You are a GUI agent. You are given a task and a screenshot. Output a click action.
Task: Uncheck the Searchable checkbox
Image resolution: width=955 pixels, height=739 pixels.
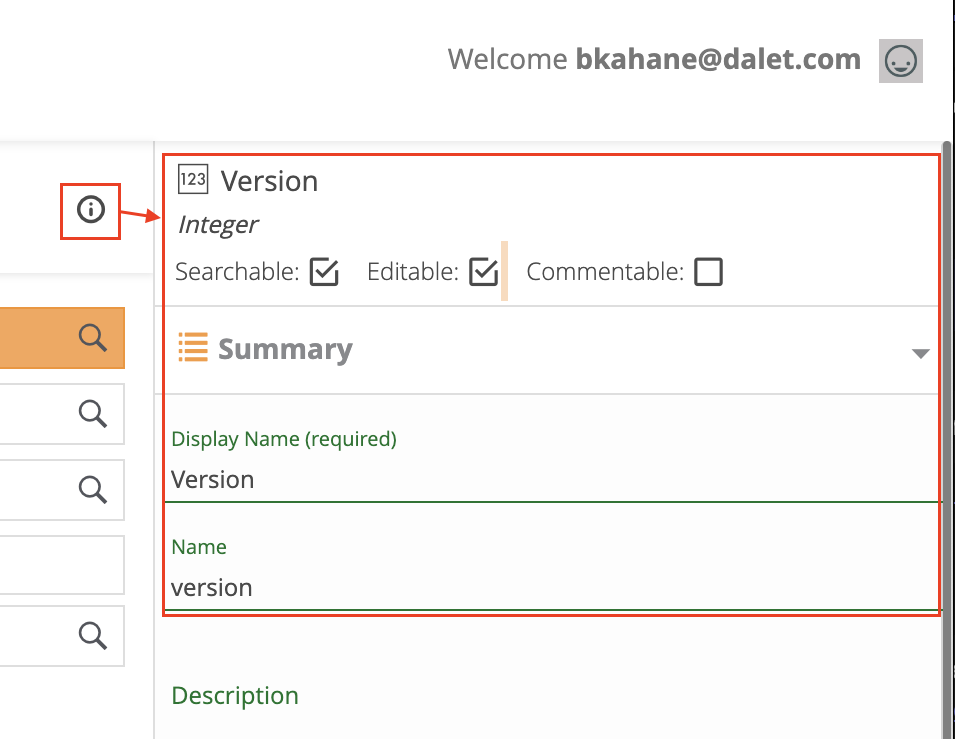coord(322,271)
